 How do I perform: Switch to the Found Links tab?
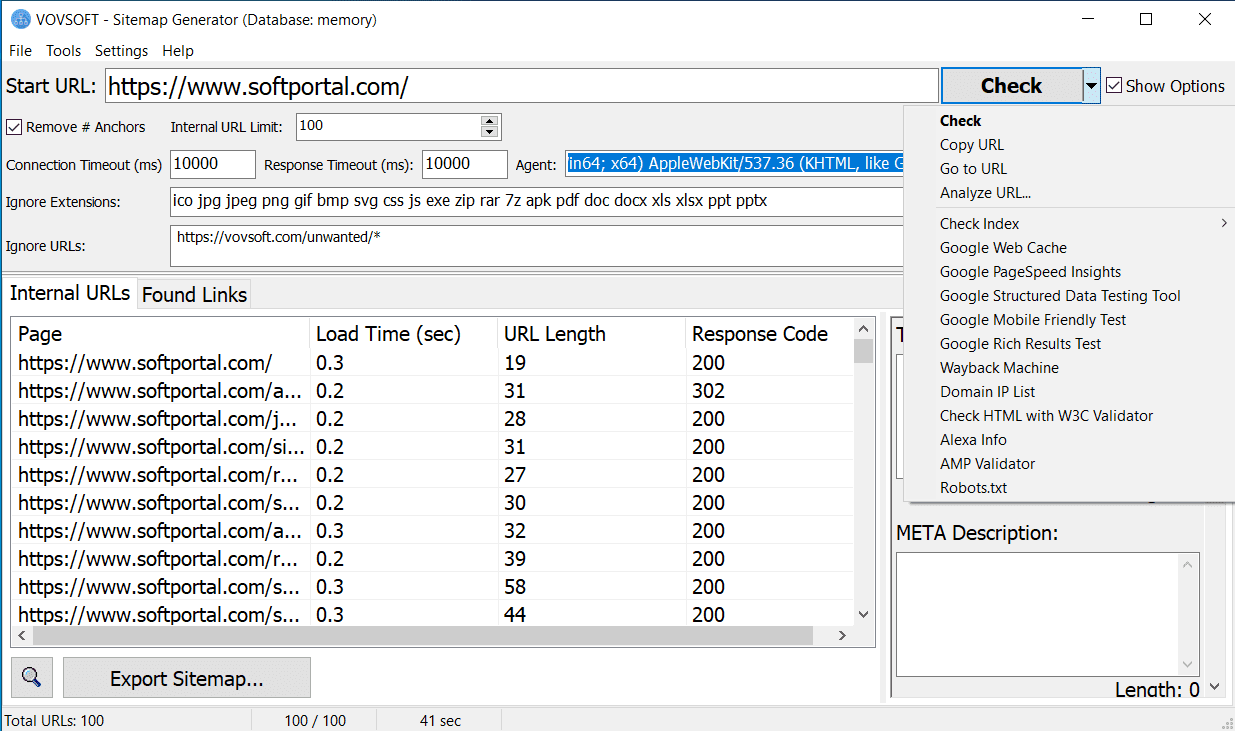194,294
